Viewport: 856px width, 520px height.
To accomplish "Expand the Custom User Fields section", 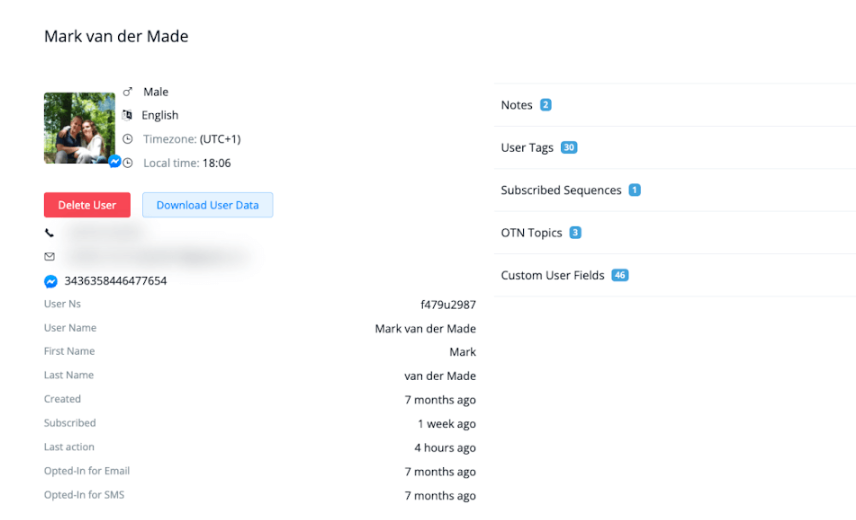I will coord(552,275).
